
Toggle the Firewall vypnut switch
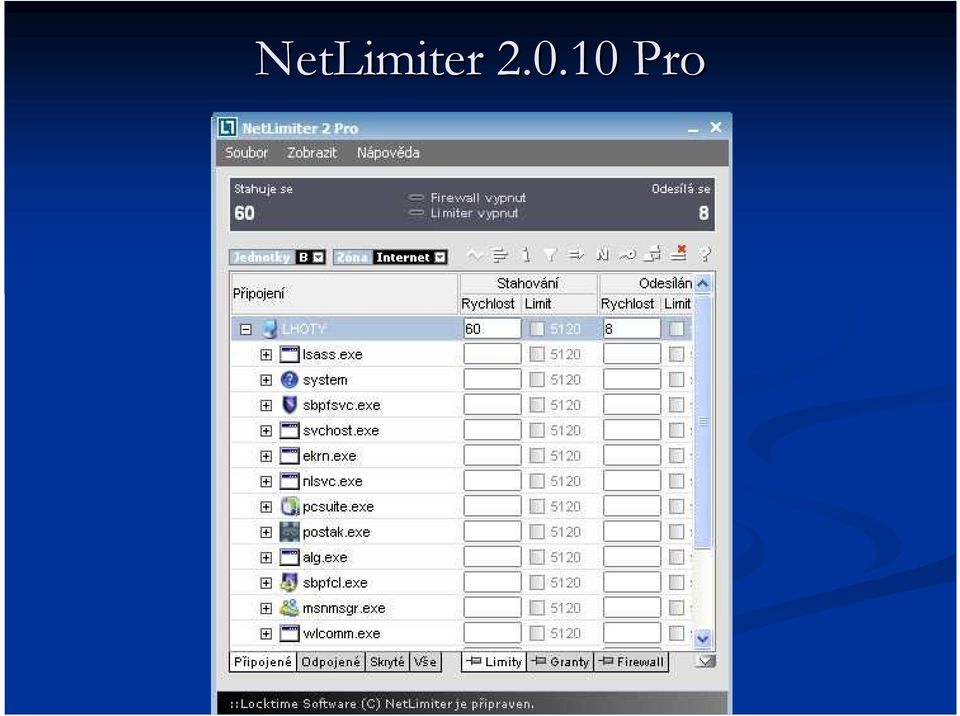416,197
